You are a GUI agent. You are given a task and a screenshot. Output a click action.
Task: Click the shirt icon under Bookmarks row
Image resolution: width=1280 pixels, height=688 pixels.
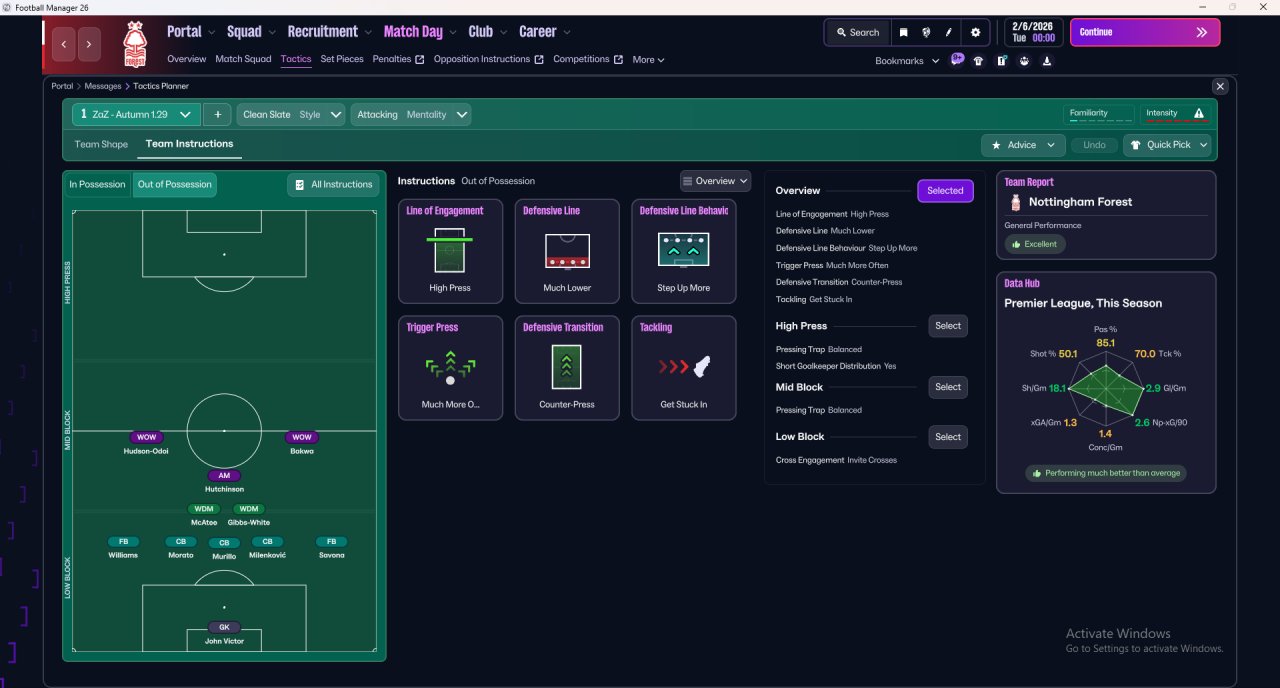(x=978, y=60)
